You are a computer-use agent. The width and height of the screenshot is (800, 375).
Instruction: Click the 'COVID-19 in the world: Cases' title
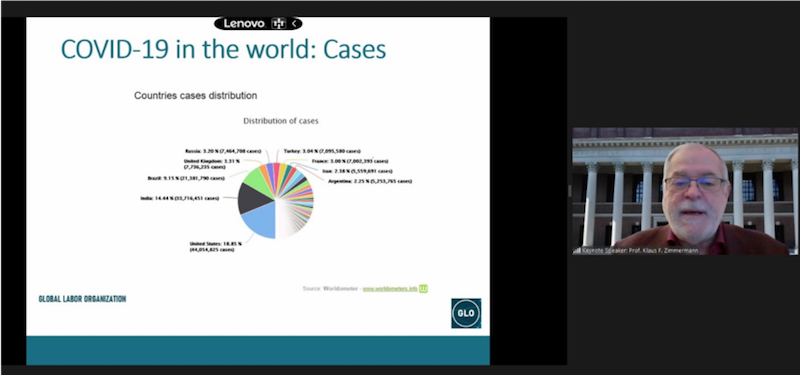click(223, 49)
